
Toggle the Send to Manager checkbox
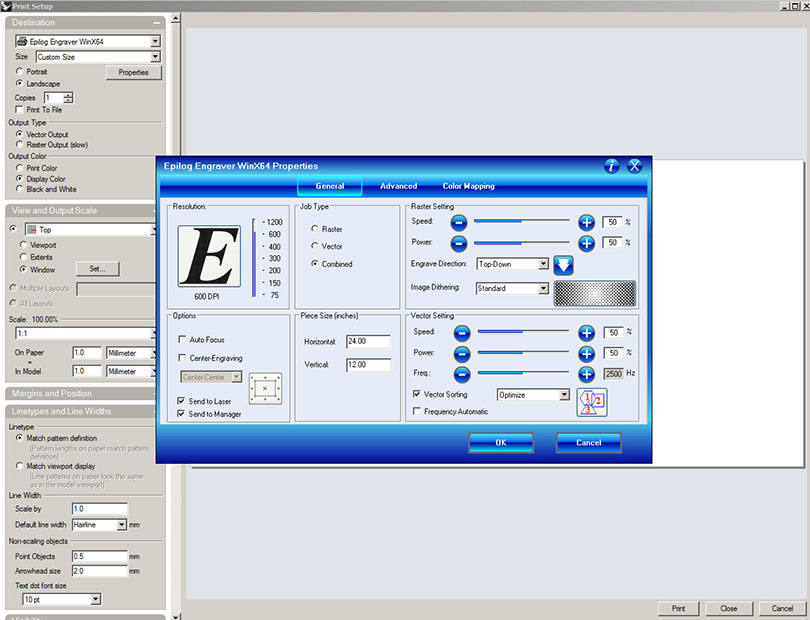point(181,414)
